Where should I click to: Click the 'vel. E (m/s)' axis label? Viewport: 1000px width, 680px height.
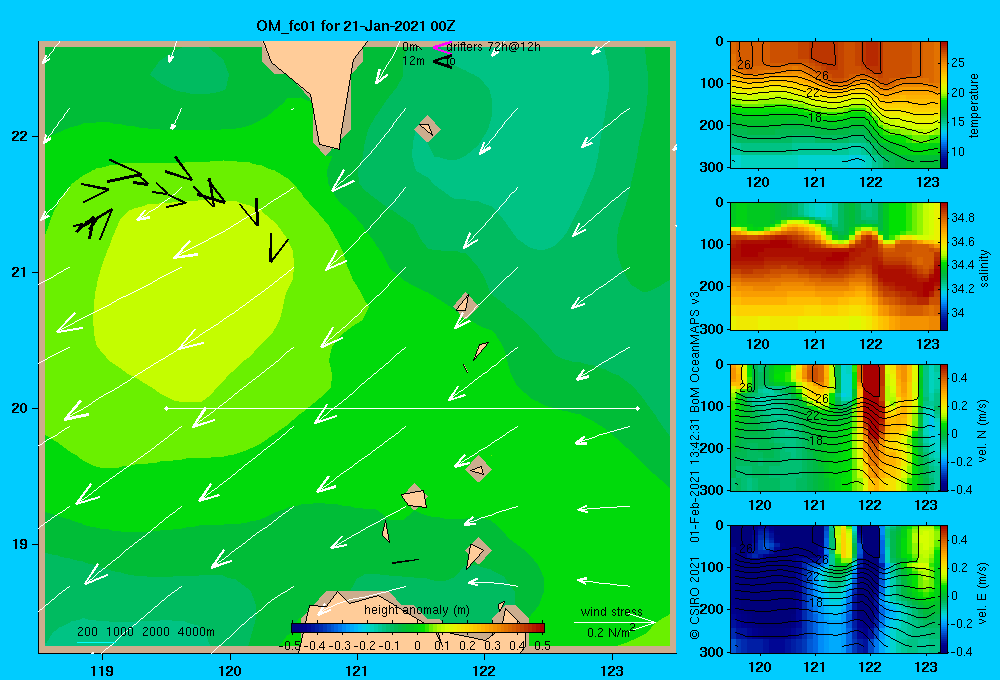click(983, 593)
